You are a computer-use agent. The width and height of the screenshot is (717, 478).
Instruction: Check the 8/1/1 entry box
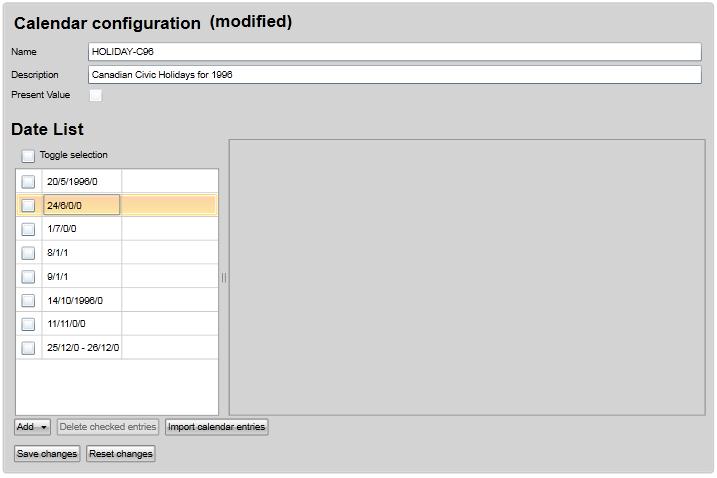28,253
